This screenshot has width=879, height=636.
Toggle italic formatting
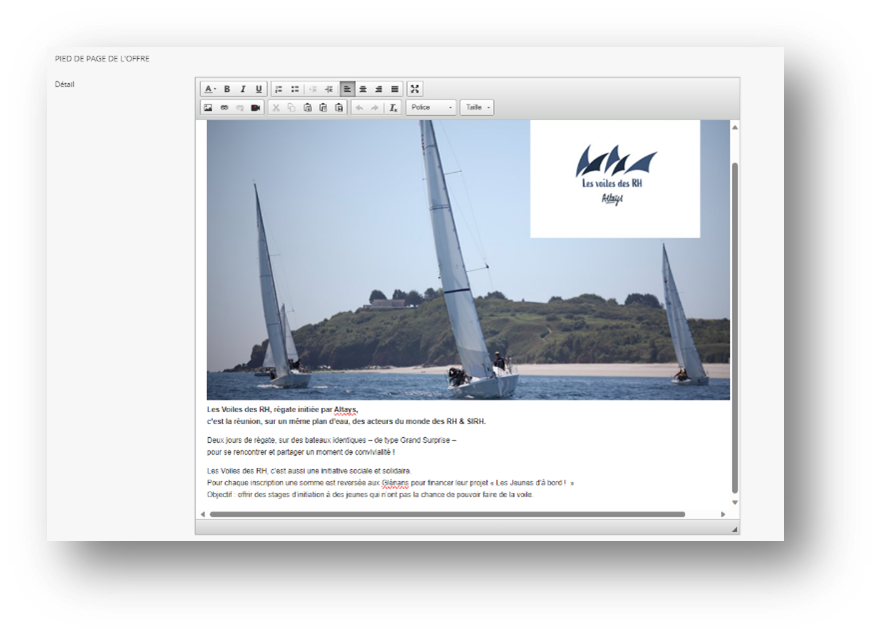[x=243, y=89]
